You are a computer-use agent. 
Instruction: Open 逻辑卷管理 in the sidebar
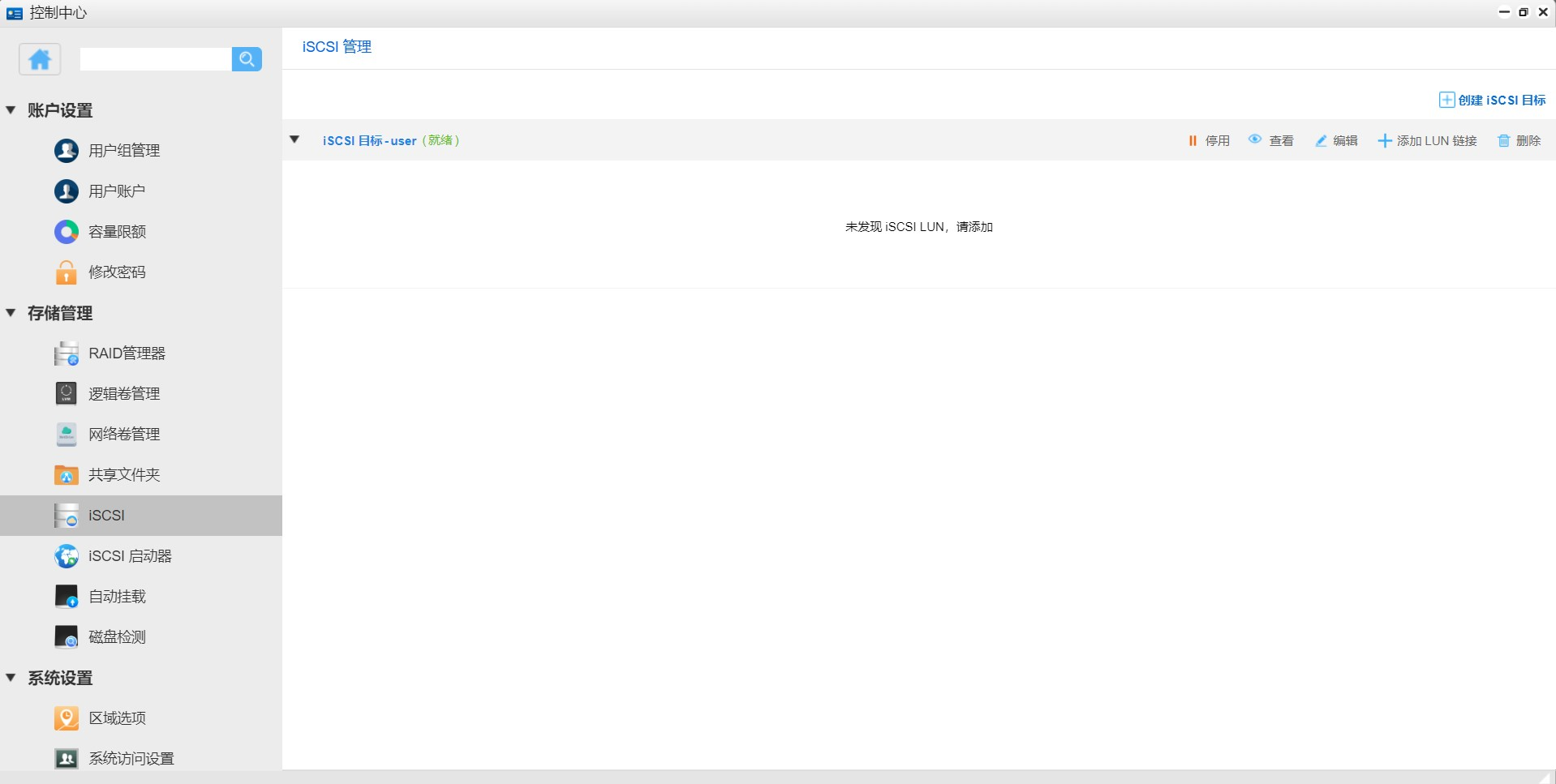123,394
